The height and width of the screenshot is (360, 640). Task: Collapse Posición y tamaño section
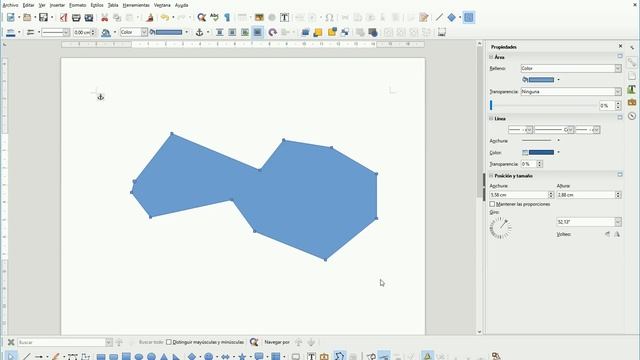pos(491,176)
